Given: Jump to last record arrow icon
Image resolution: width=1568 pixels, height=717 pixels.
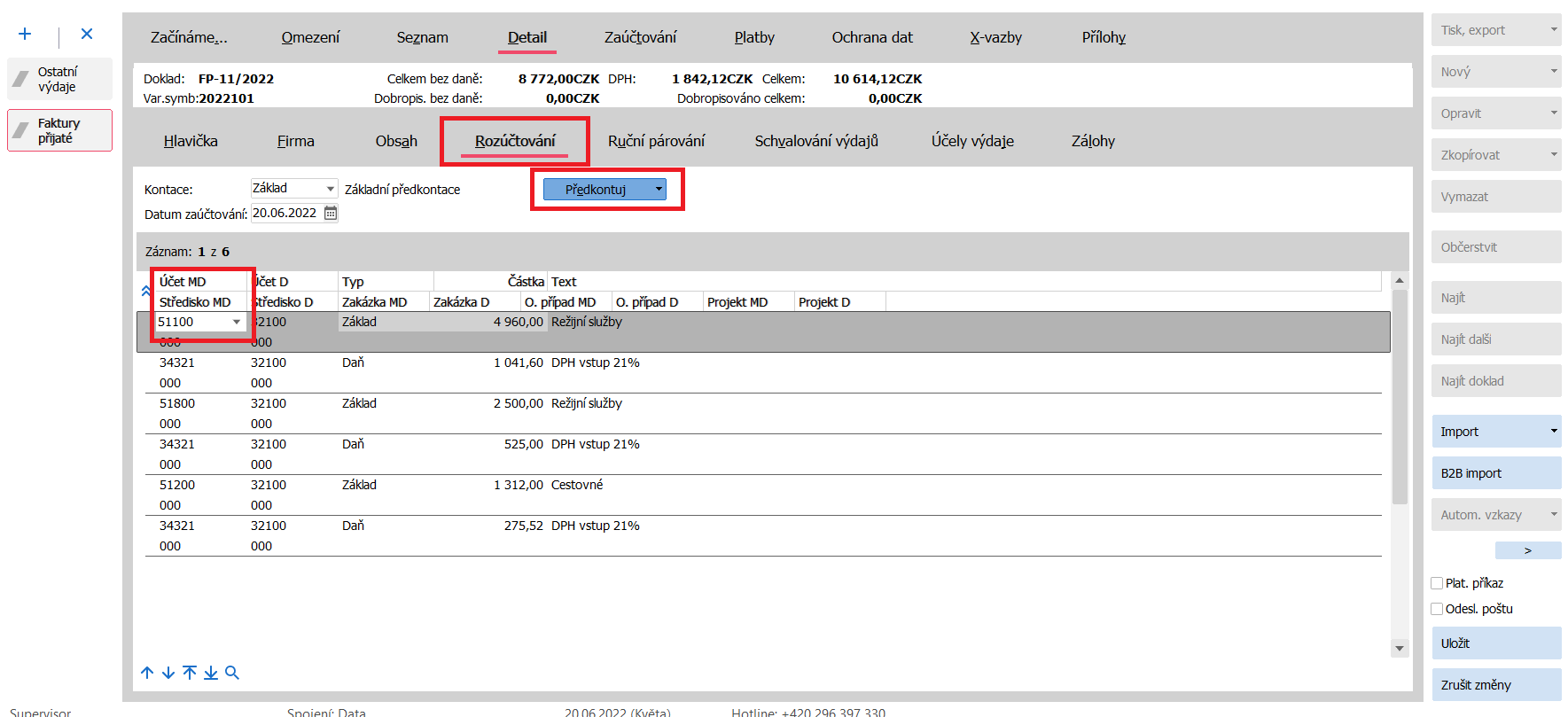Looking at the screenshot, I should click(x=211, y=673).
